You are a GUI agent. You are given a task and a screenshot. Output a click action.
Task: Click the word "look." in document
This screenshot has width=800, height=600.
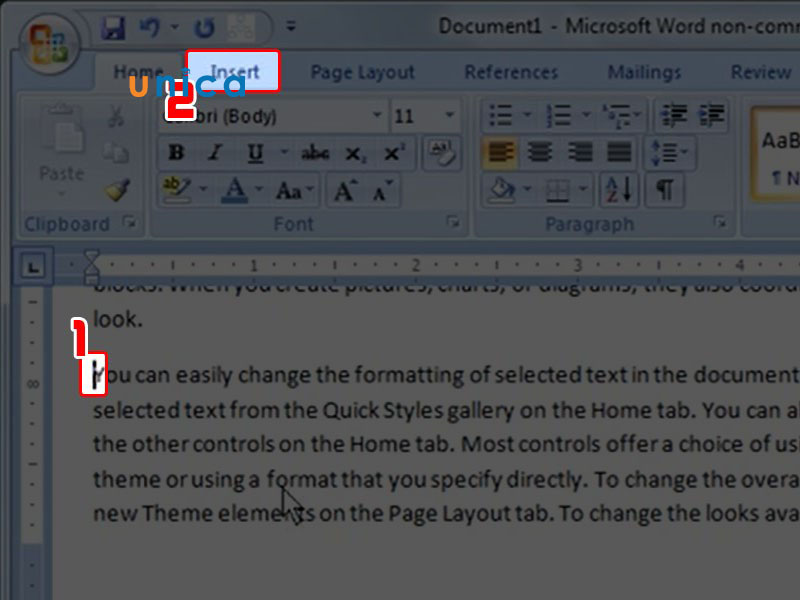pos(118,320)
